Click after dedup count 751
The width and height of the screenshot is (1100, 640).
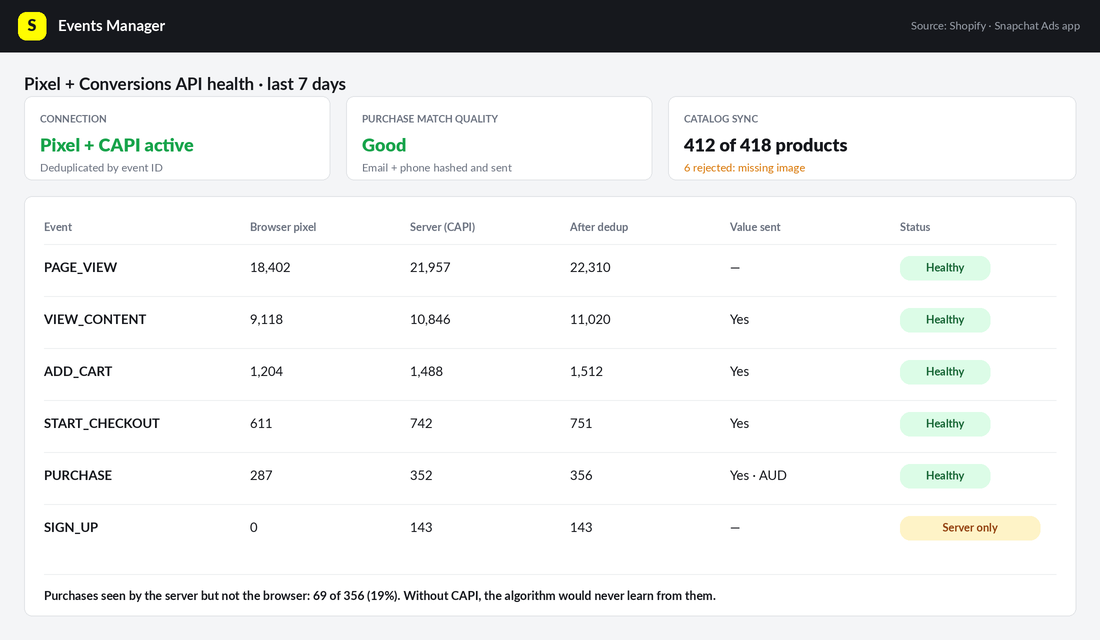pyautogui.click(x=581, y=423)
